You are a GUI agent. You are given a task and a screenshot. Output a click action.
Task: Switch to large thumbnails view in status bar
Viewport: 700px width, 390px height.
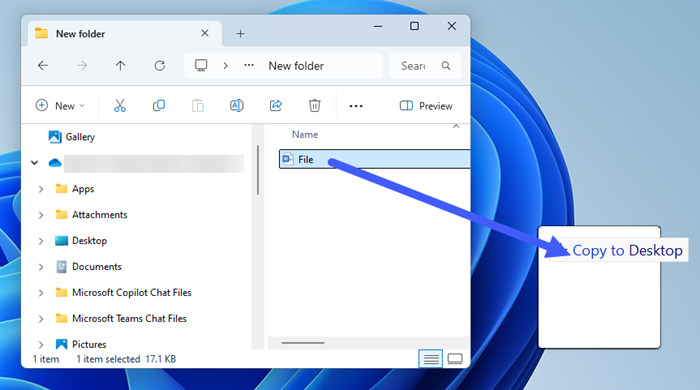[x=455, y=359]
